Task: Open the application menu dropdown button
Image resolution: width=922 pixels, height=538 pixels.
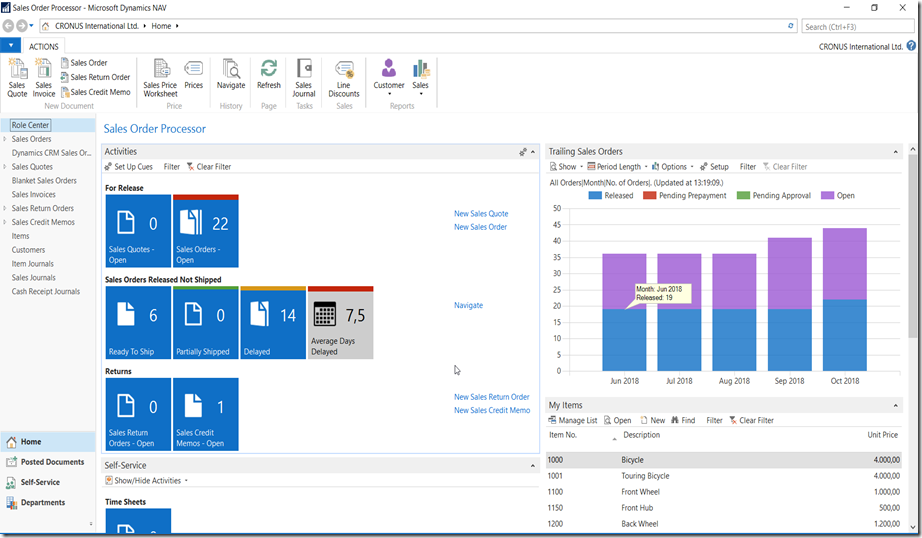Action: coord(11,46)
